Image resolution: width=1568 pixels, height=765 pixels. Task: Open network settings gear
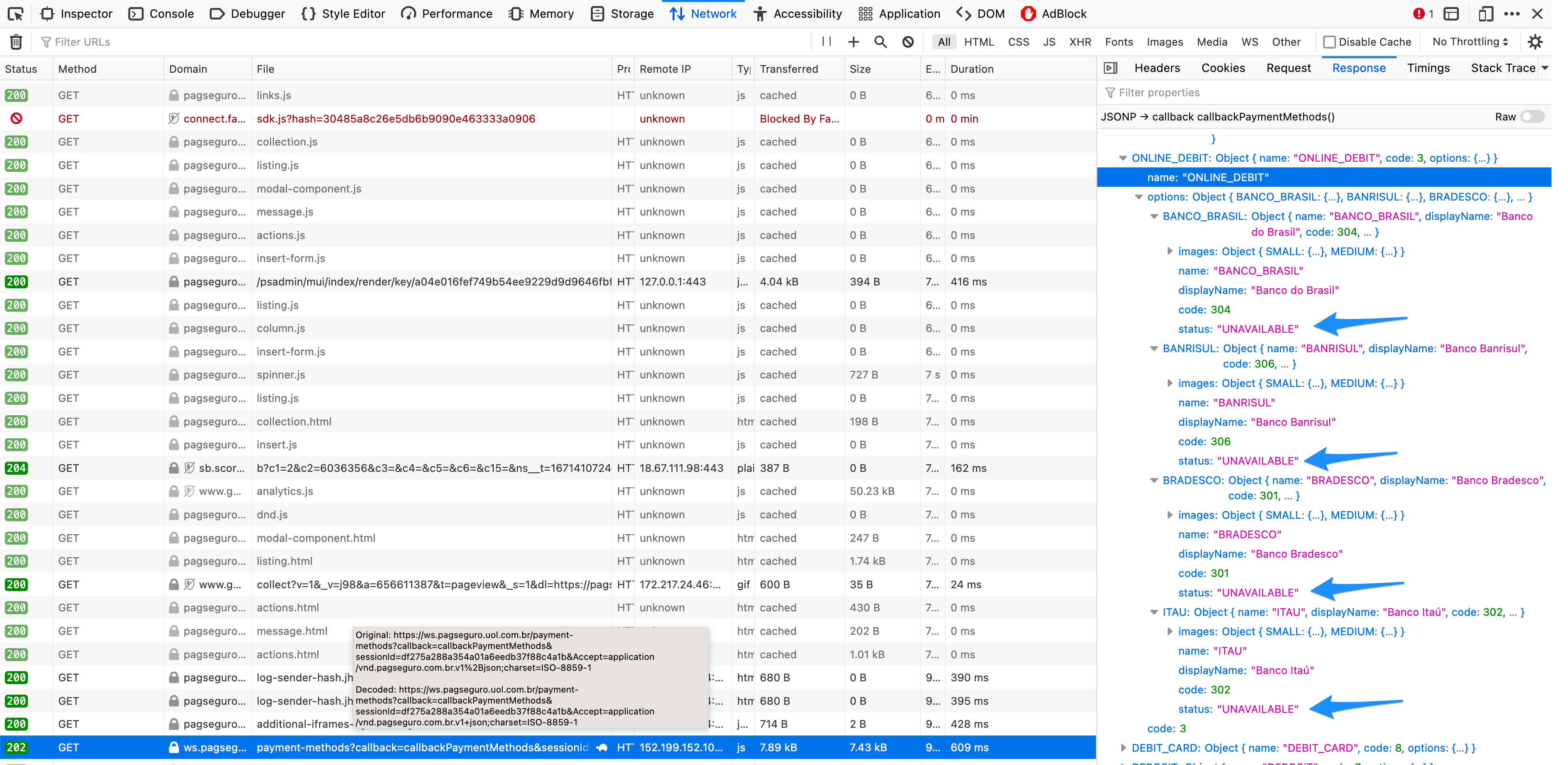tap(1535, 41)
